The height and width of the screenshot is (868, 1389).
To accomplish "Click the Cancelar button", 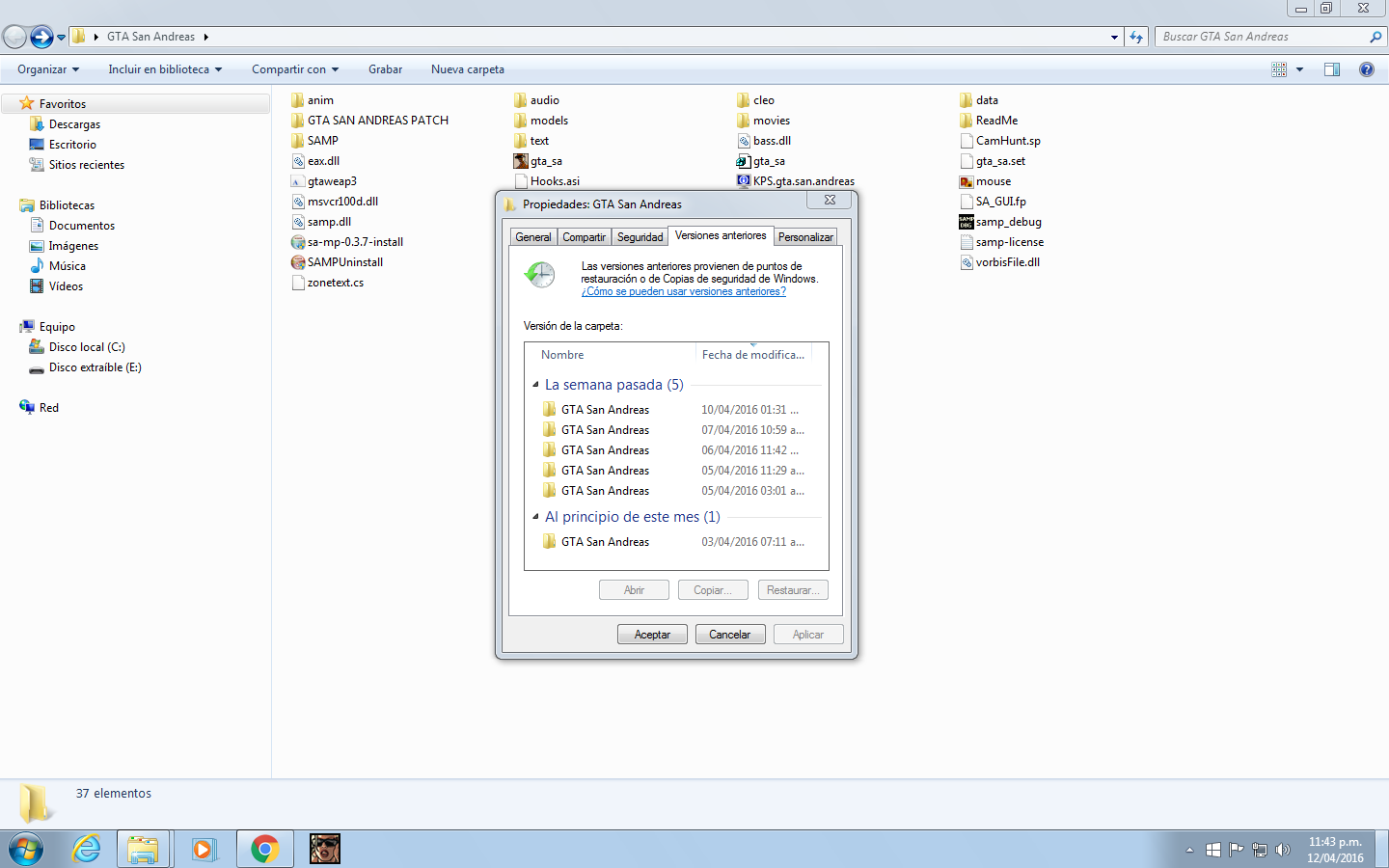I will click(x=730, y=635).
